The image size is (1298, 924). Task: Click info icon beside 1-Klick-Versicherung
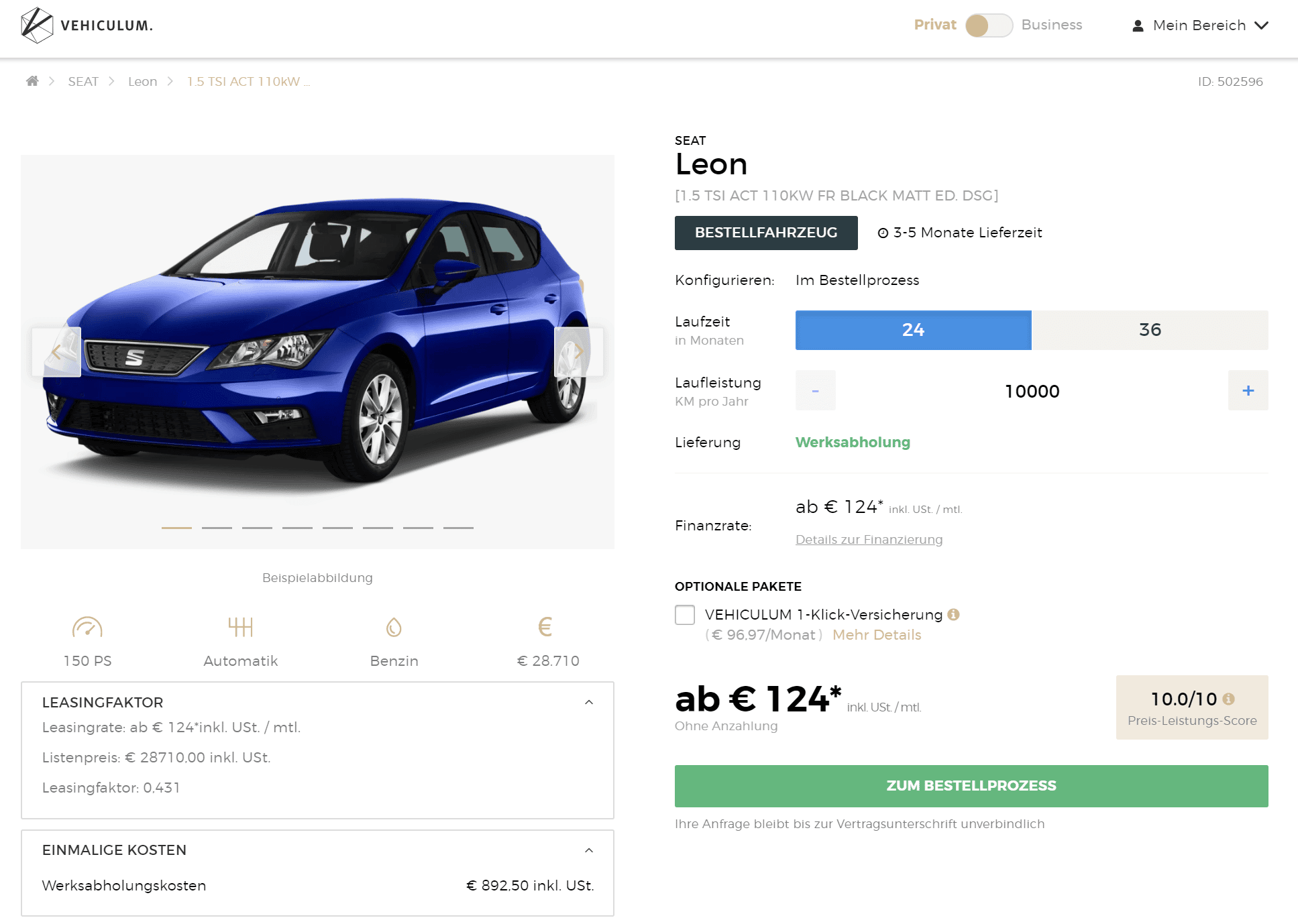pyautogui.click(x=953, y=614)
